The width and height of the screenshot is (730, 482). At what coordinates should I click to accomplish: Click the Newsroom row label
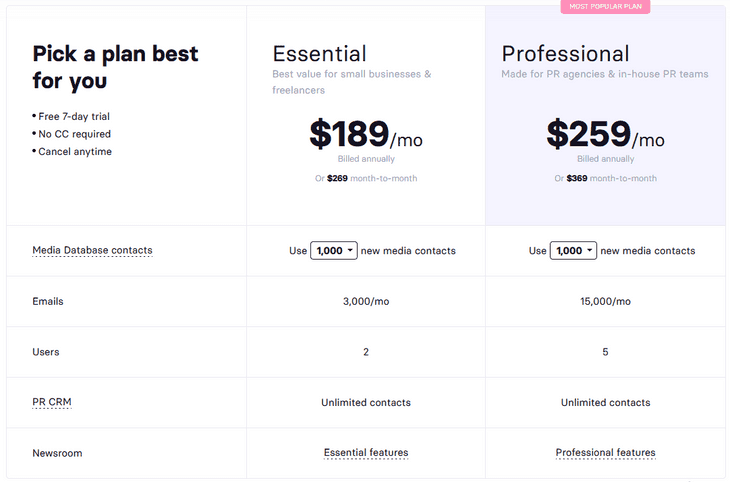click(57, 453)
